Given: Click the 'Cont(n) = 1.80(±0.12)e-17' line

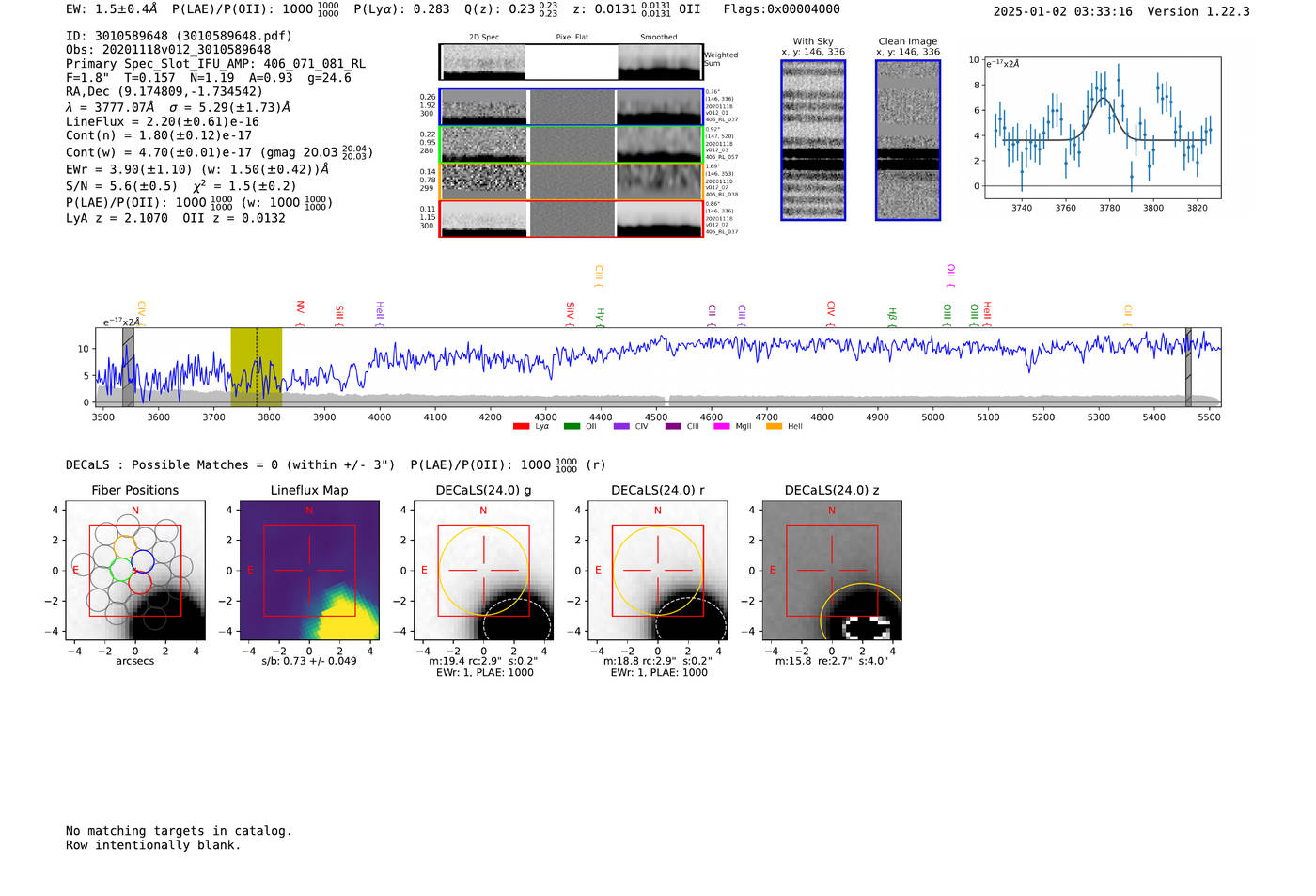Looking at the screenshot, I should tap(159, 135).
